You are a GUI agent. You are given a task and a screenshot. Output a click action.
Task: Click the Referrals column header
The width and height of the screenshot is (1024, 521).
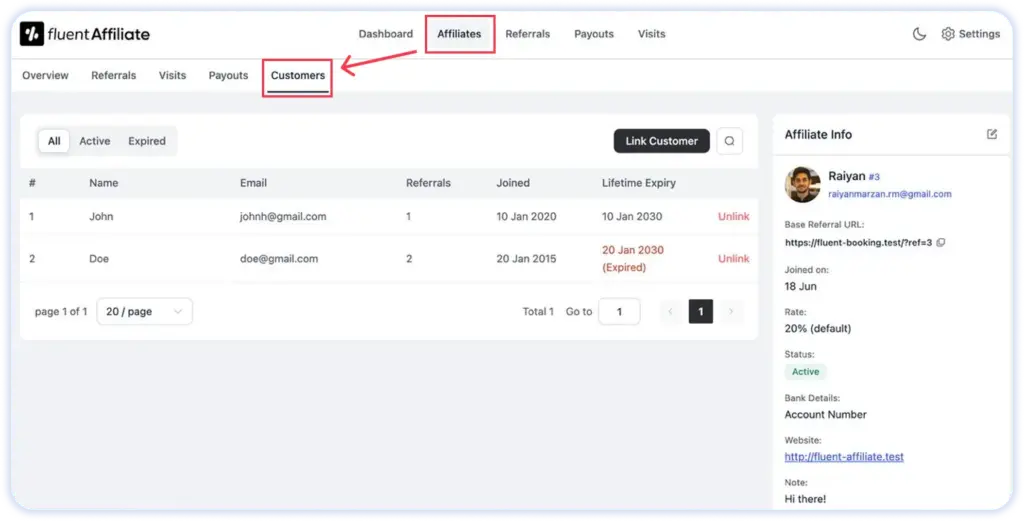[x=428, y=183]
